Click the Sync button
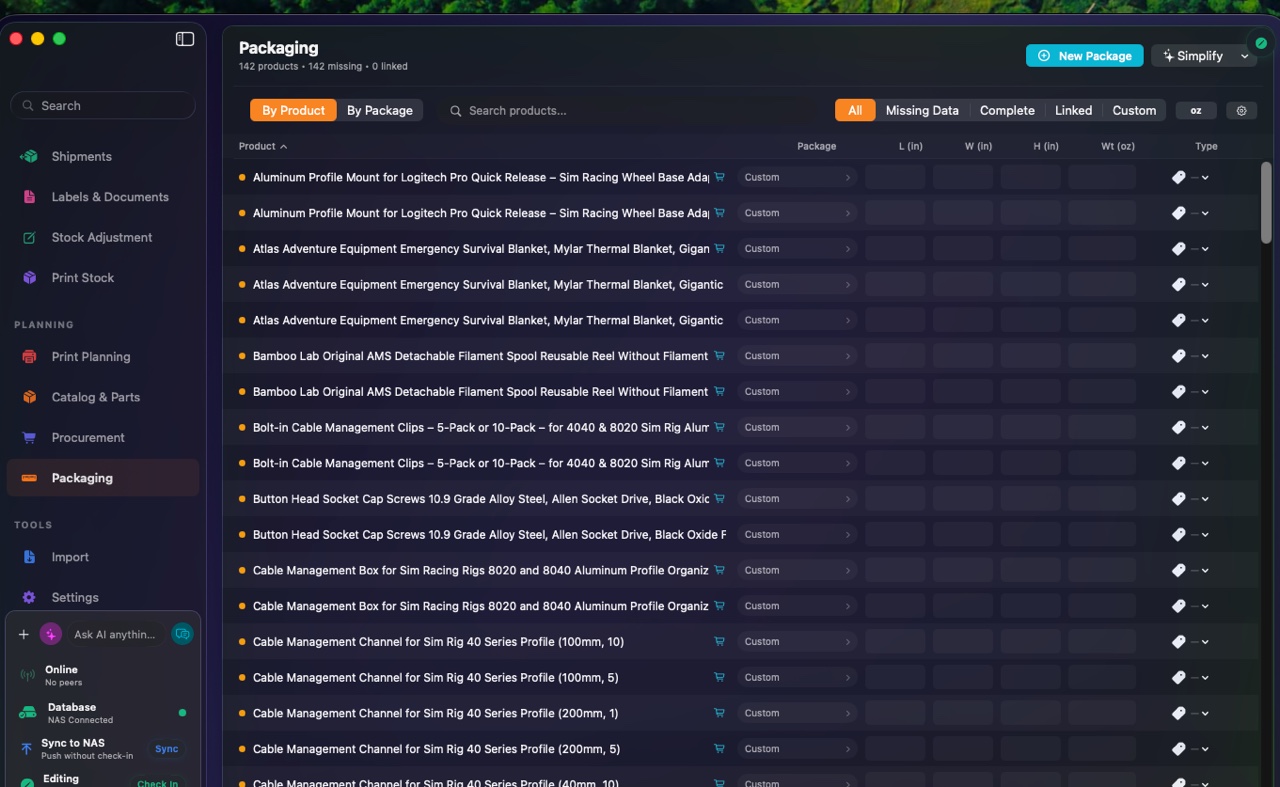 [x=167, y=749]
